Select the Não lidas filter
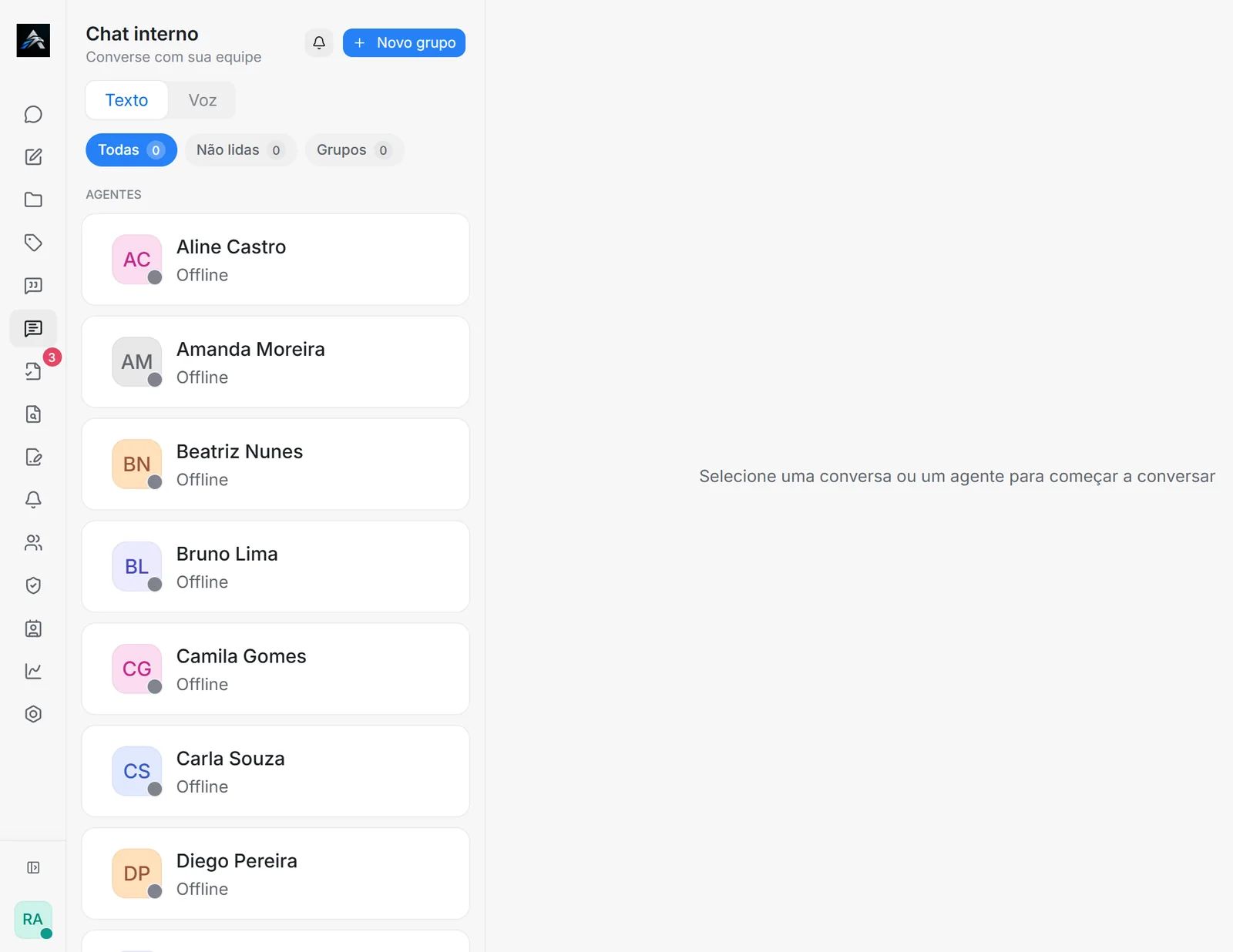The image size is (1233, 952). tap(240, 150)
